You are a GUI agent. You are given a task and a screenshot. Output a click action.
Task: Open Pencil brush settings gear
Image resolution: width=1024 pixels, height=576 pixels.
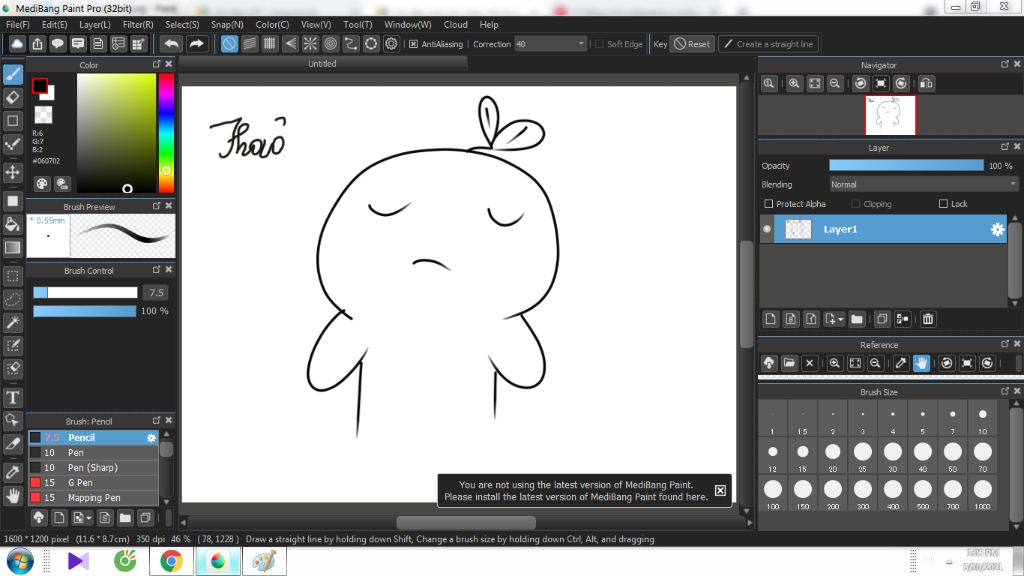click(x=152, y=438)
